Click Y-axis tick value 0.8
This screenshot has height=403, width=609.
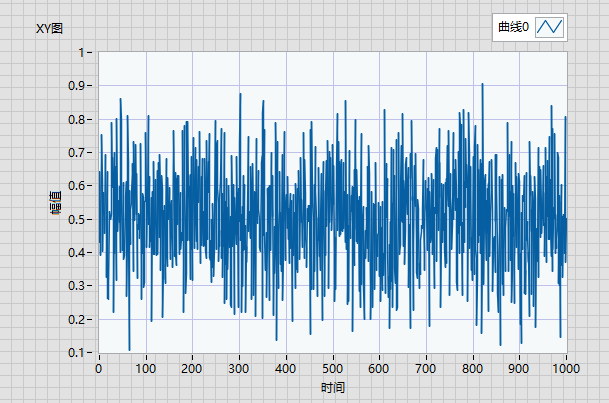77,120
